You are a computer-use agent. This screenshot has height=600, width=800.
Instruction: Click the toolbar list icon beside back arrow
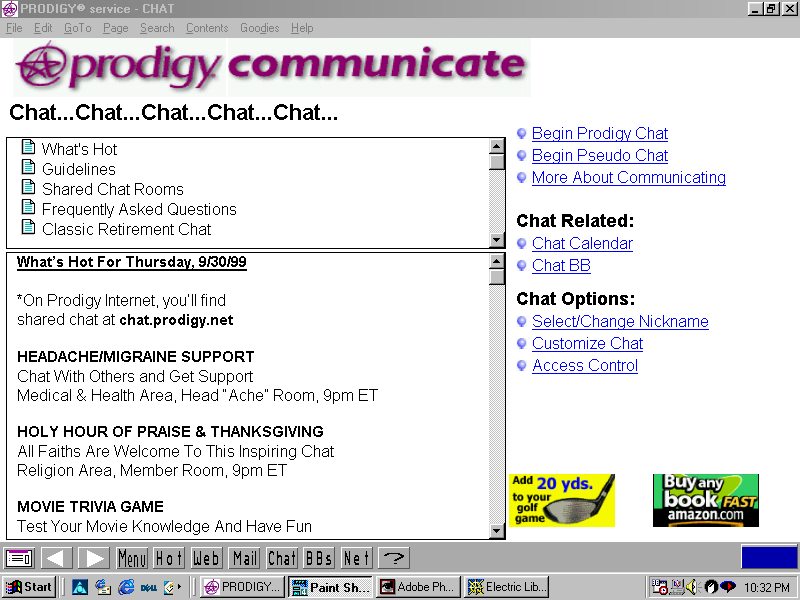tap(19, 558)
